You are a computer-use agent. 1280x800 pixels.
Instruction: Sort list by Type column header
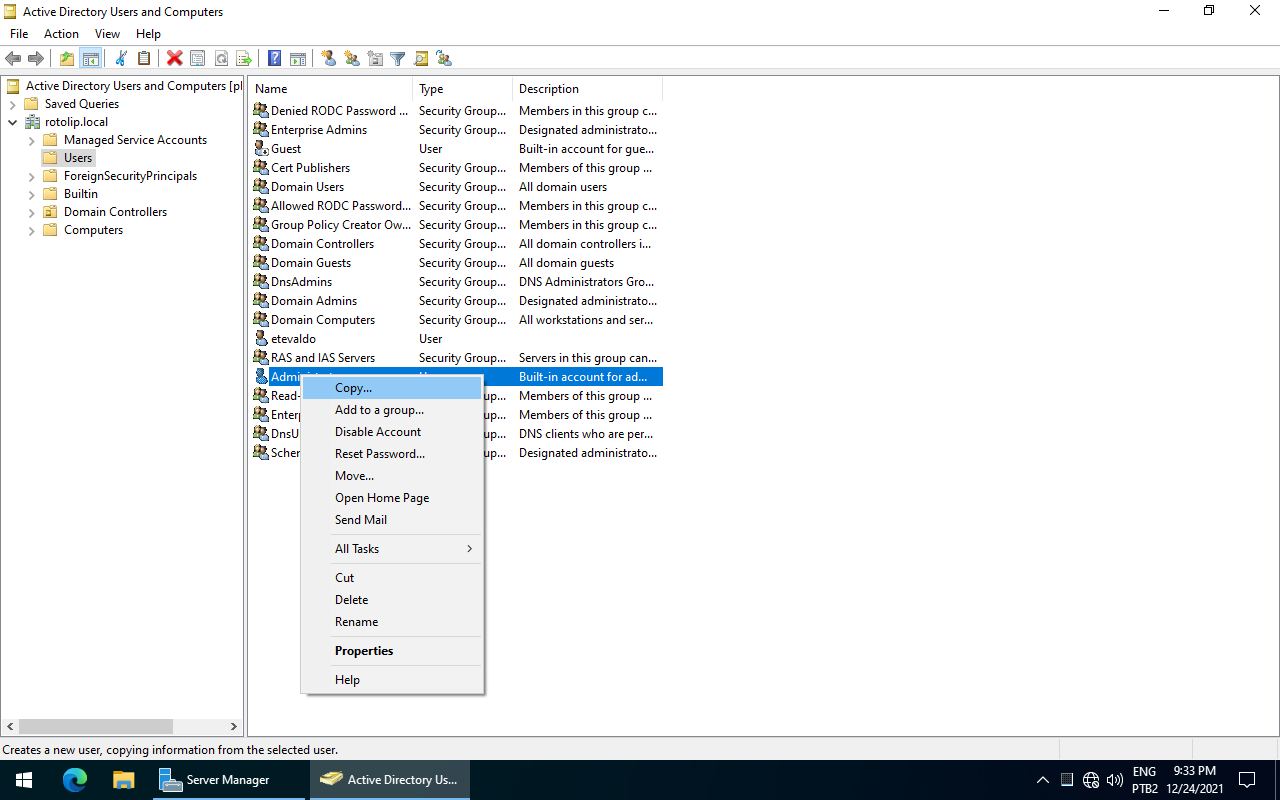pyautogui.click(x=460, y=89)
